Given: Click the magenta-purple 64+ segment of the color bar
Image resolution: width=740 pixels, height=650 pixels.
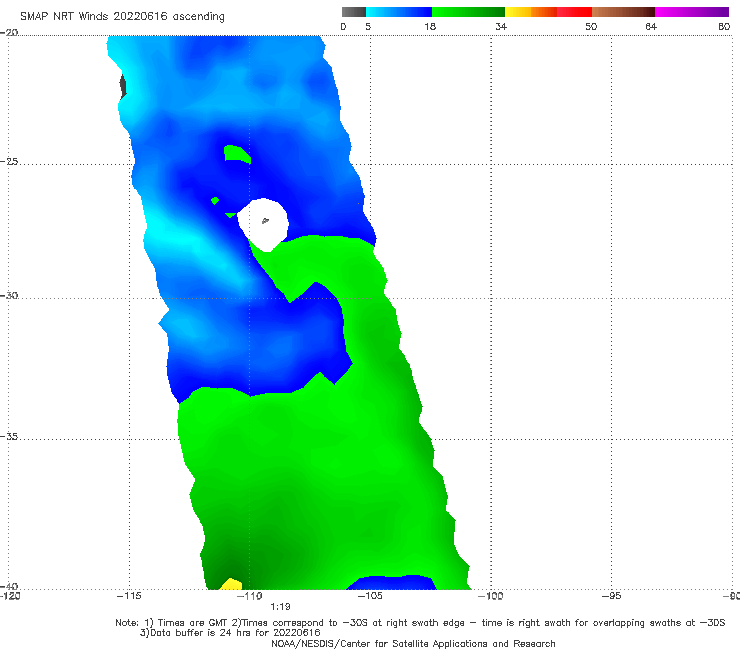Looking at the screenshot, I should (x=692, y=12).
